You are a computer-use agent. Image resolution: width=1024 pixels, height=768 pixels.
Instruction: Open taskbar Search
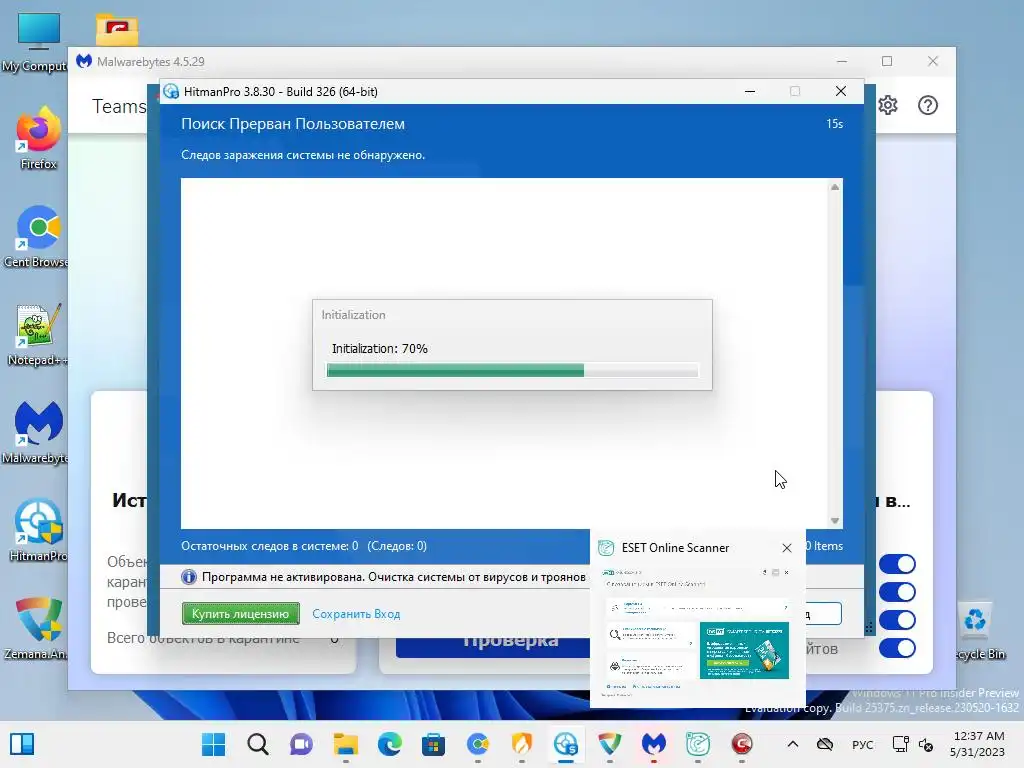pyautogui.click(x=257, y=744)
